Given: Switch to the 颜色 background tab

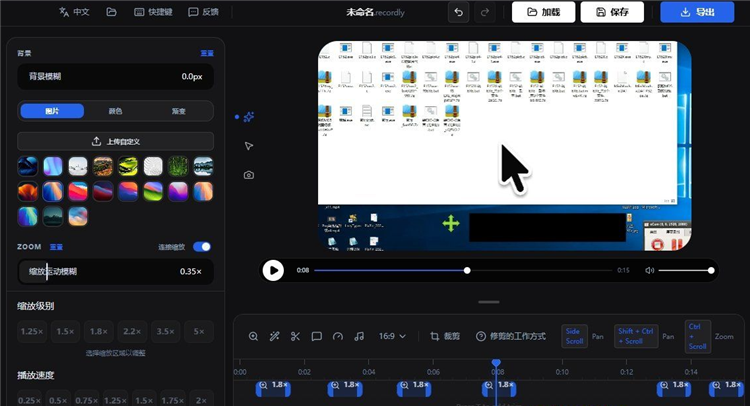Looking at the screenshot, I should [x=116, y=112].
